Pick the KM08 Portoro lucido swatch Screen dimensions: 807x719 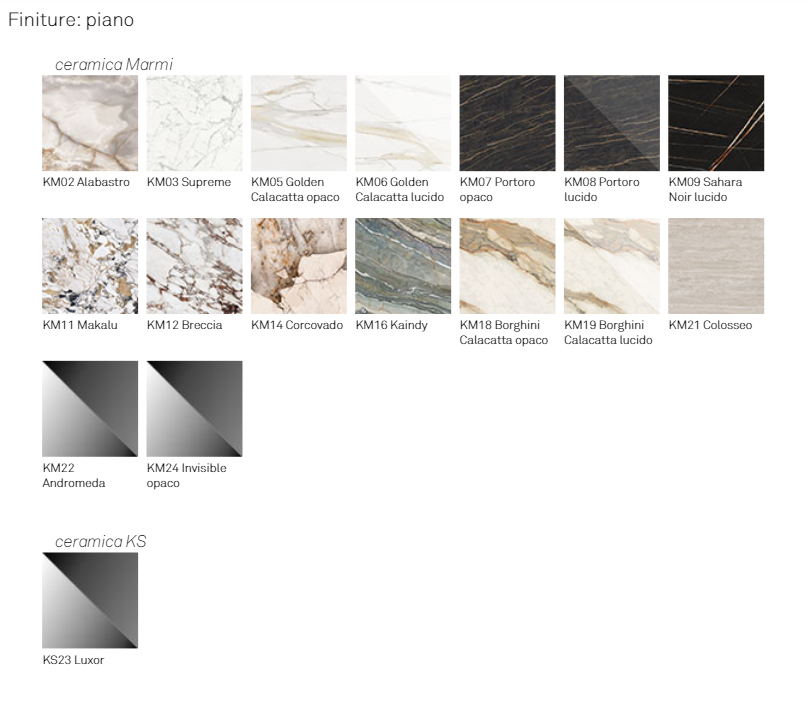tap(612, 123)
